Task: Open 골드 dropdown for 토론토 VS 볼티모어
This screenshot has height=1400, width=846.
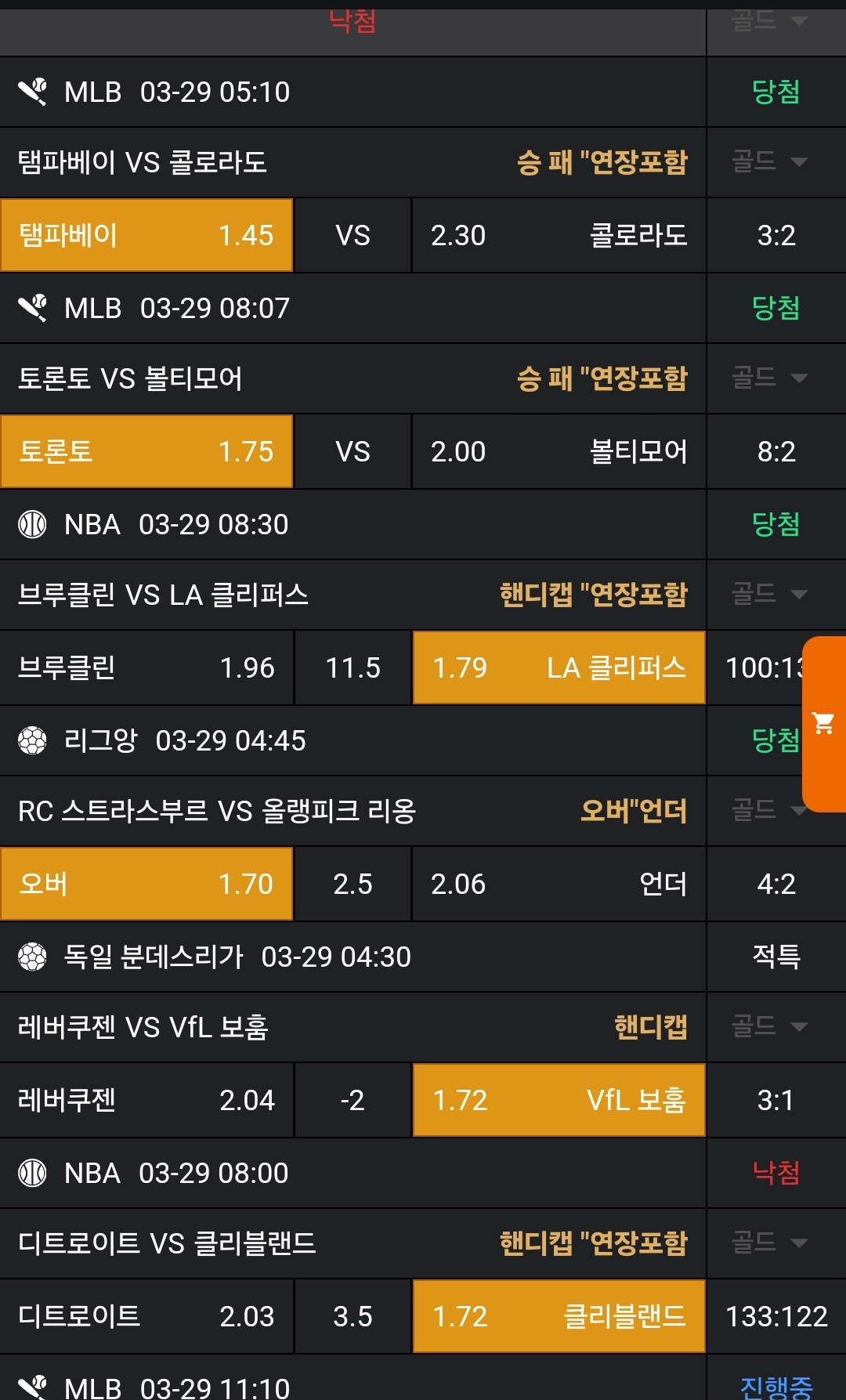Action: [769, 378]
